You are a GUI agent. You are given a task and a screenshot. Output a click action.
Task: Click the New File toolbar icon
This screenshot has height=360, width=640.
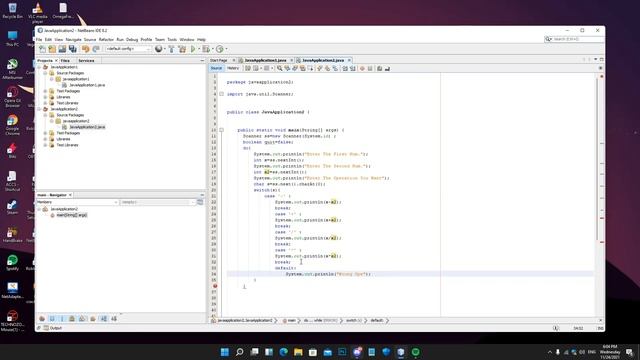42,49
